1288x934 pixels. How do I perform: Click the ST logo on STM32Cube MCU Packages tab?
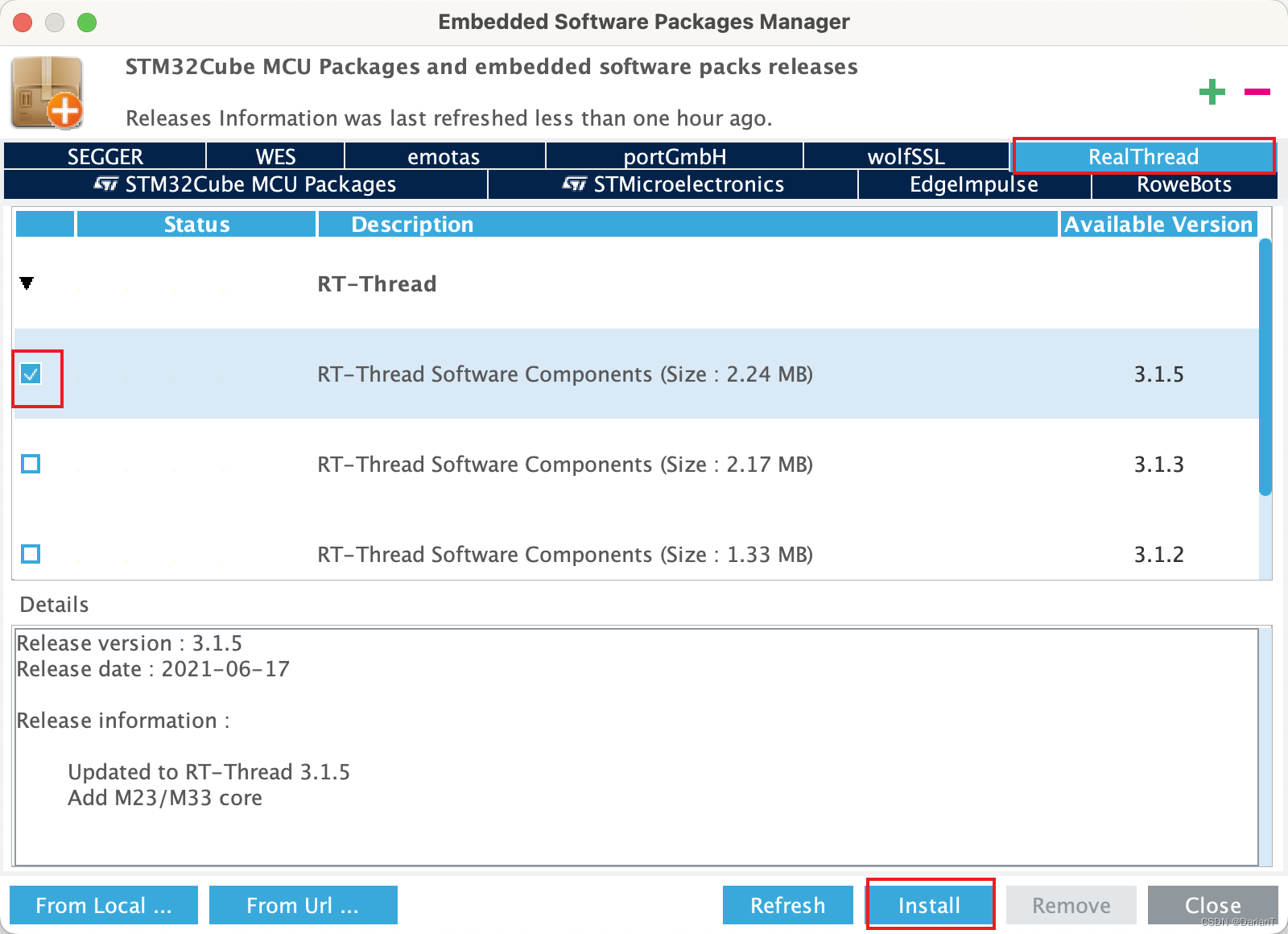(x=109, y=184)
